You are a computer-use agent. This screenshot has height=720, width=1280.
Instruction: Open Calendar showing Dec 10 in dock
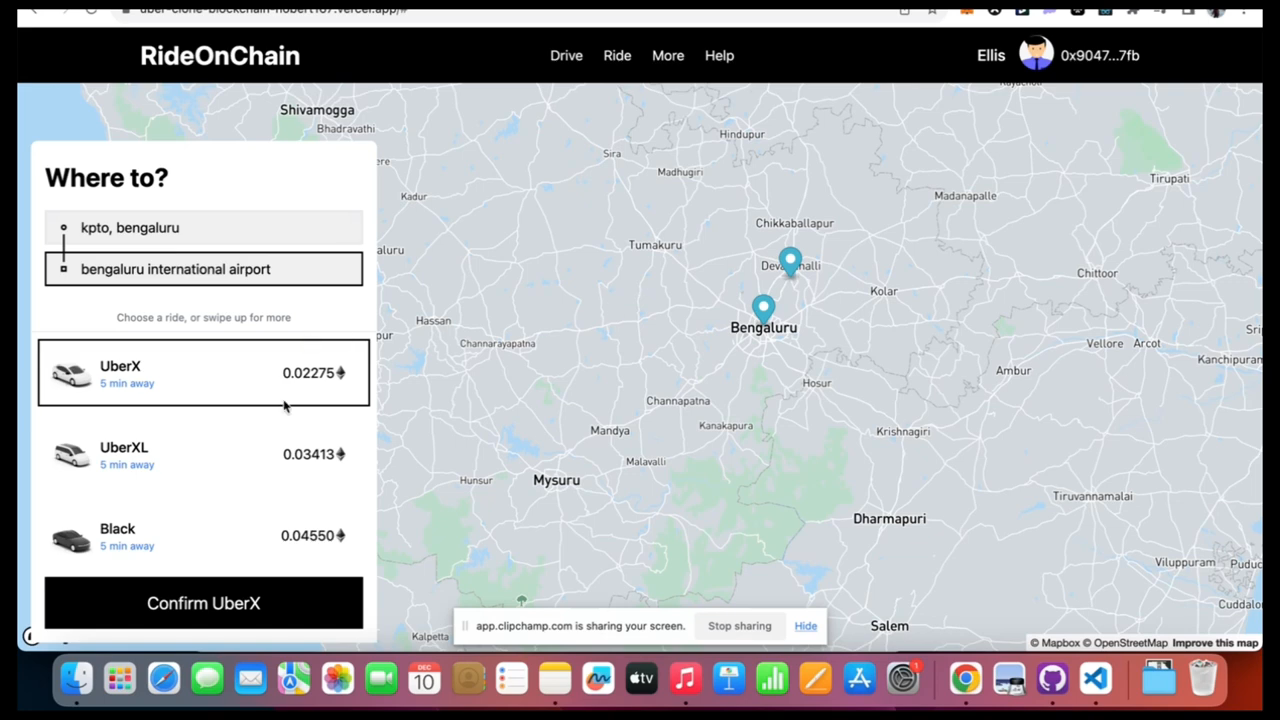[424, 679]
